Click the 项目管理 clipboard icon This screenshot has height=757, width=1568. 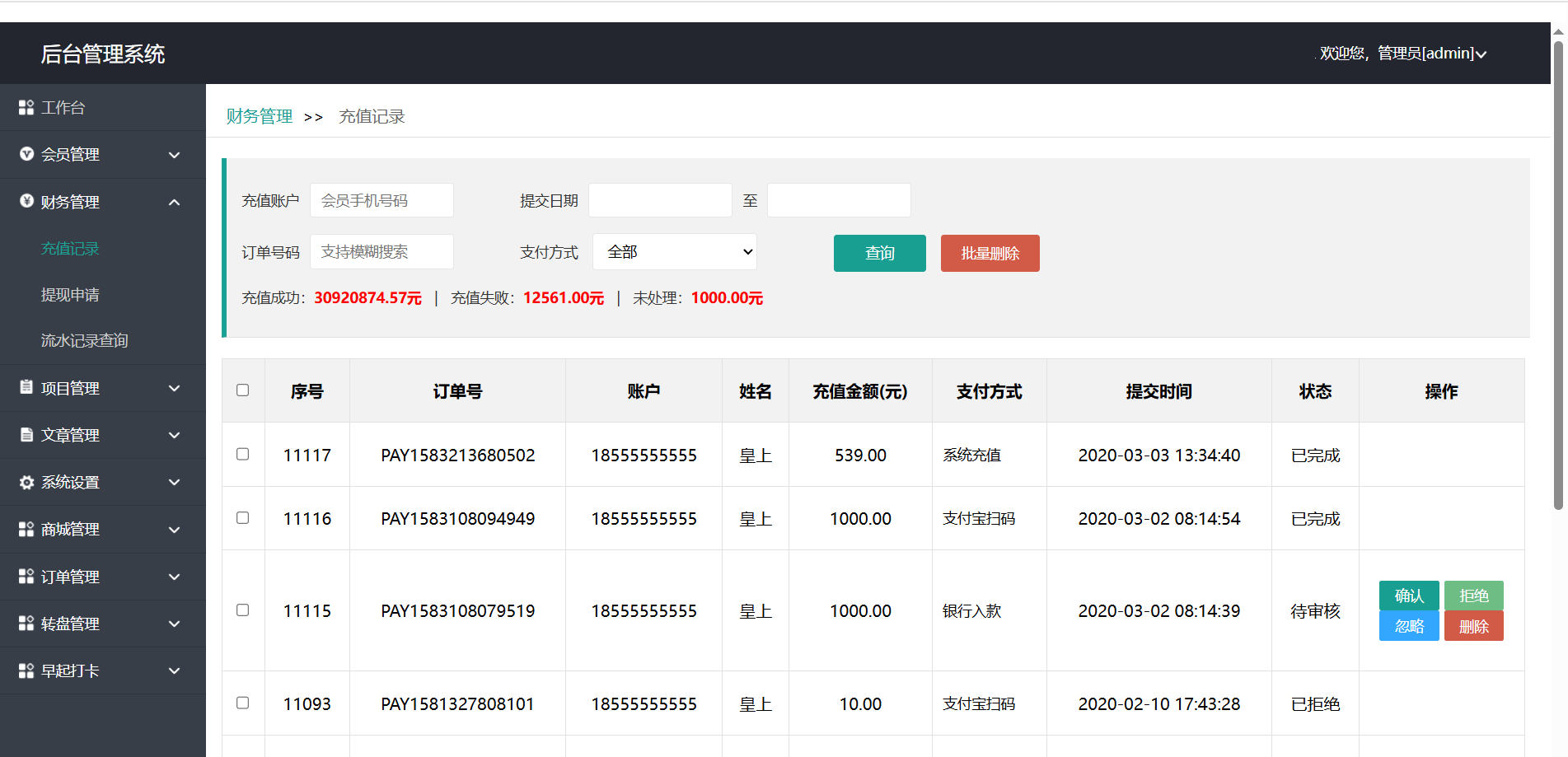point(26,387)
